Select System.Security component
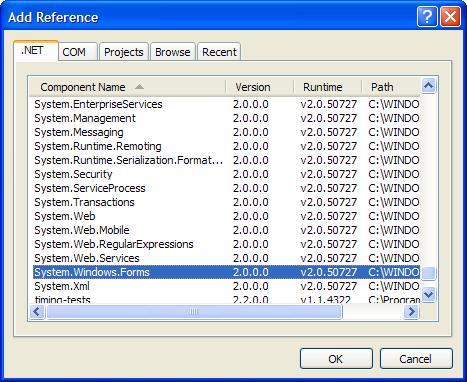This screenshot has height=382, width=467. (226, 174)
